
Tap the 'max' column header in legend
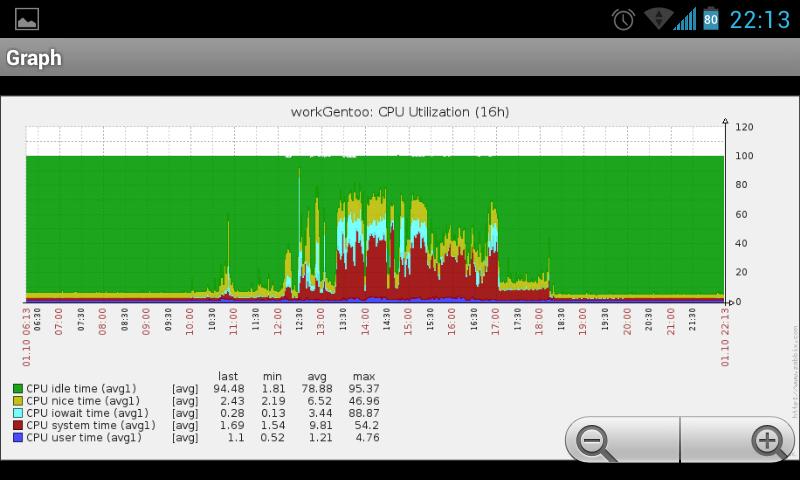(x=364, y=376)
